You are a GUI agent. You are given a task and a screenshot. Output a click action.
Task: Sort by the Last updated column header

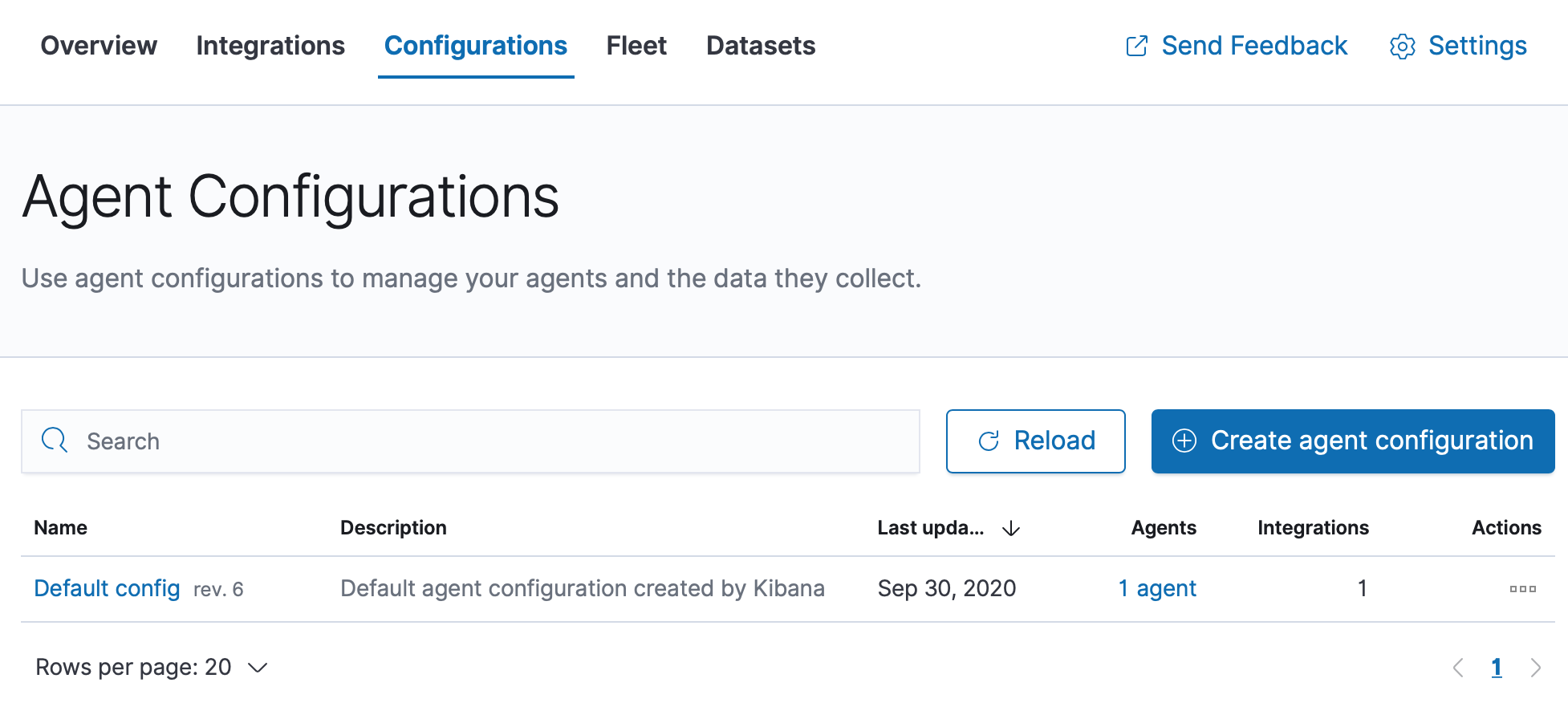pyautogui.click(x=930, y=528)
